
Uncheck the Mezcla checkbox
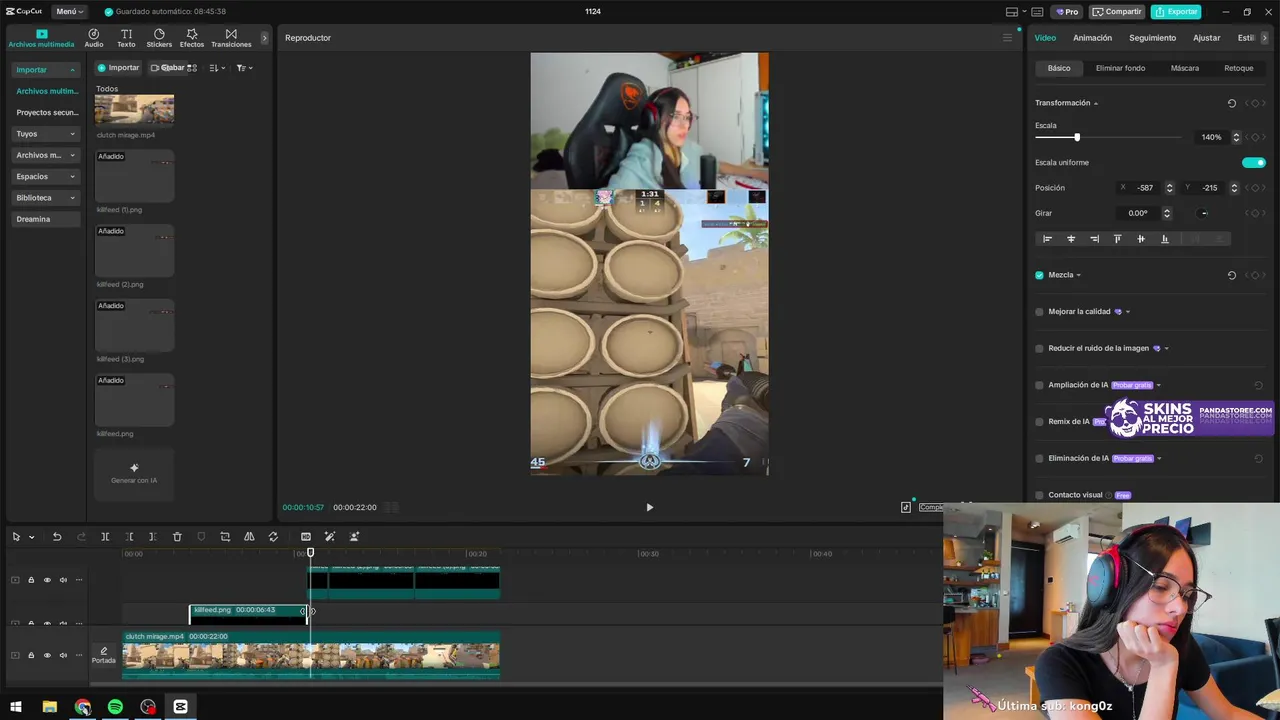point(1039,275)
